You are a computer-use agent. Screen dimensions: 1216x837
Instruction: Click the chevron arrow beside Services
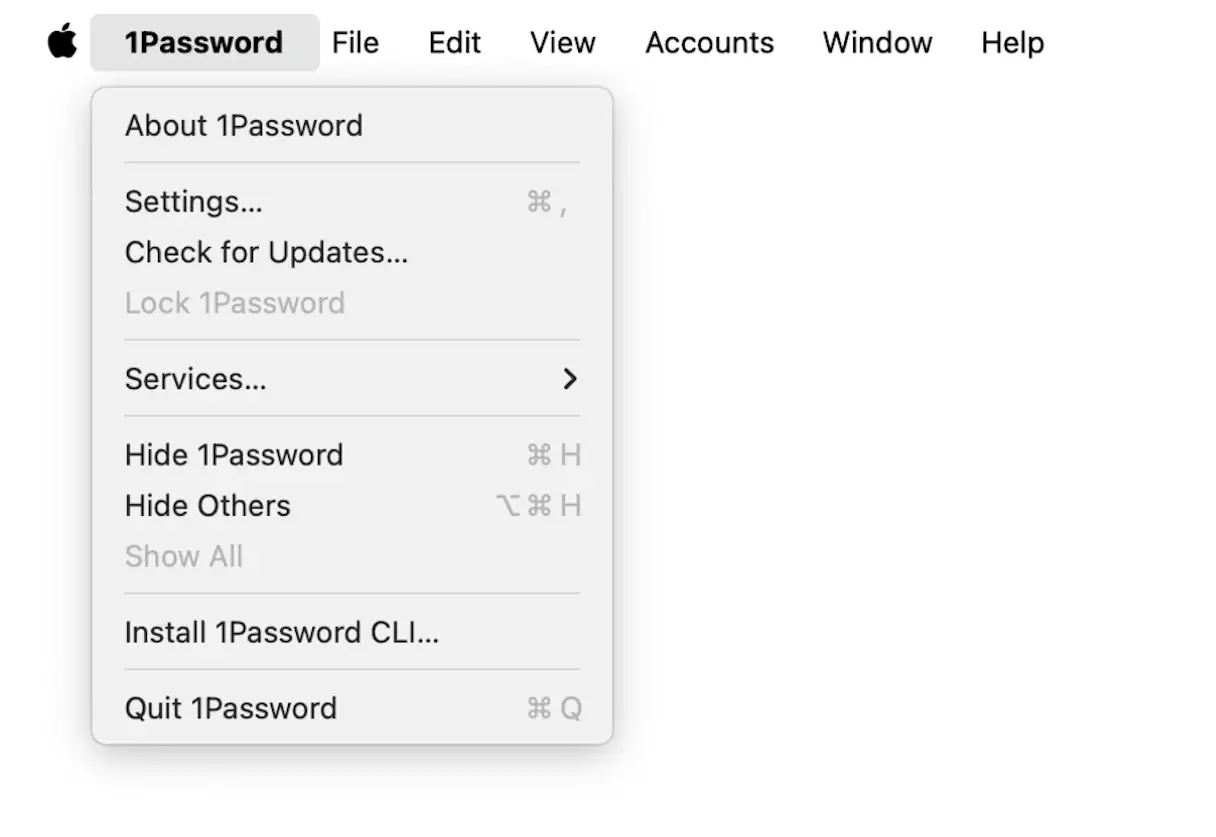coord(570,379)
